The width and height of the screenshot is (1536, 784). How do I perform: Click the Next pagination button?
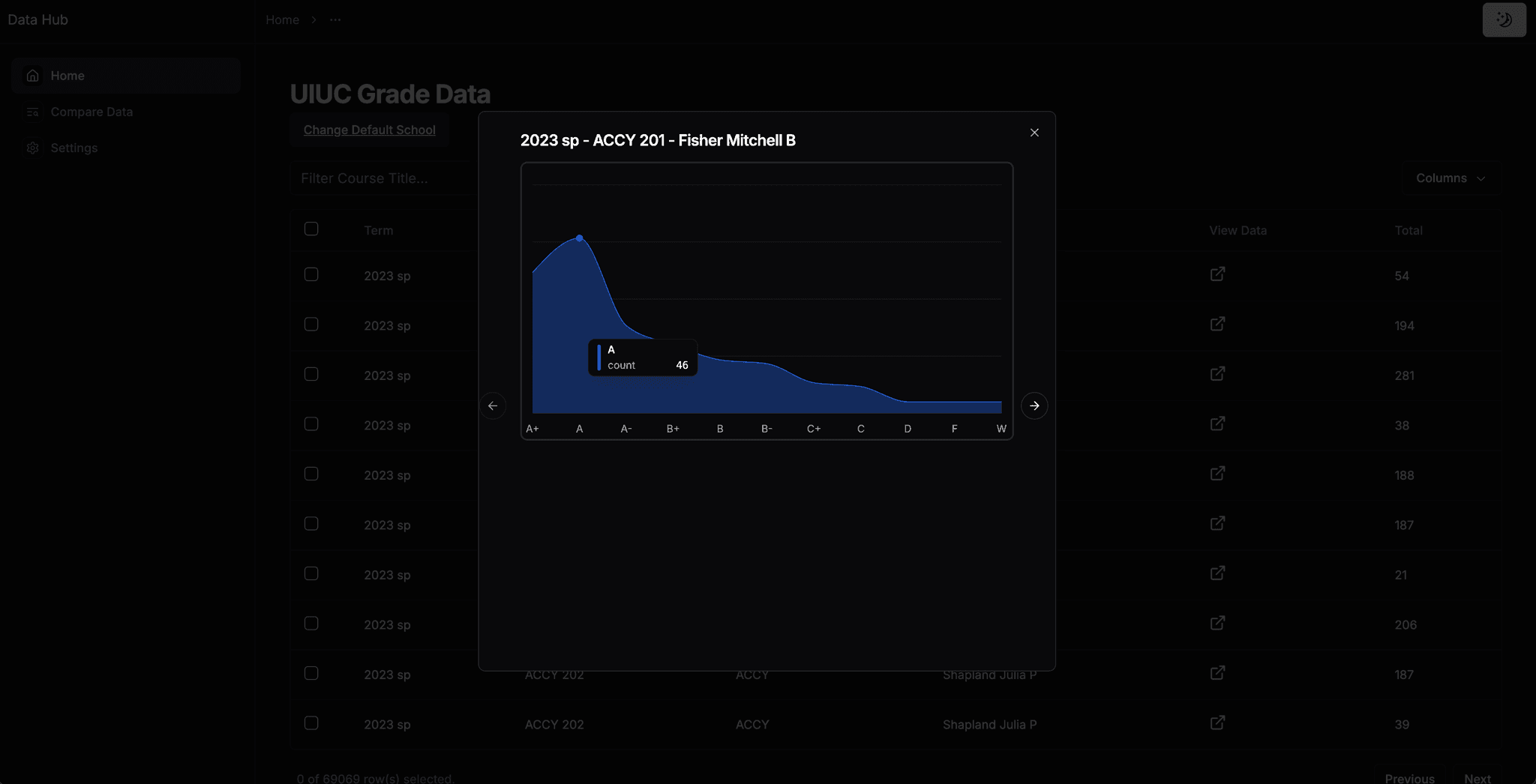click(x=1477, y=778)
